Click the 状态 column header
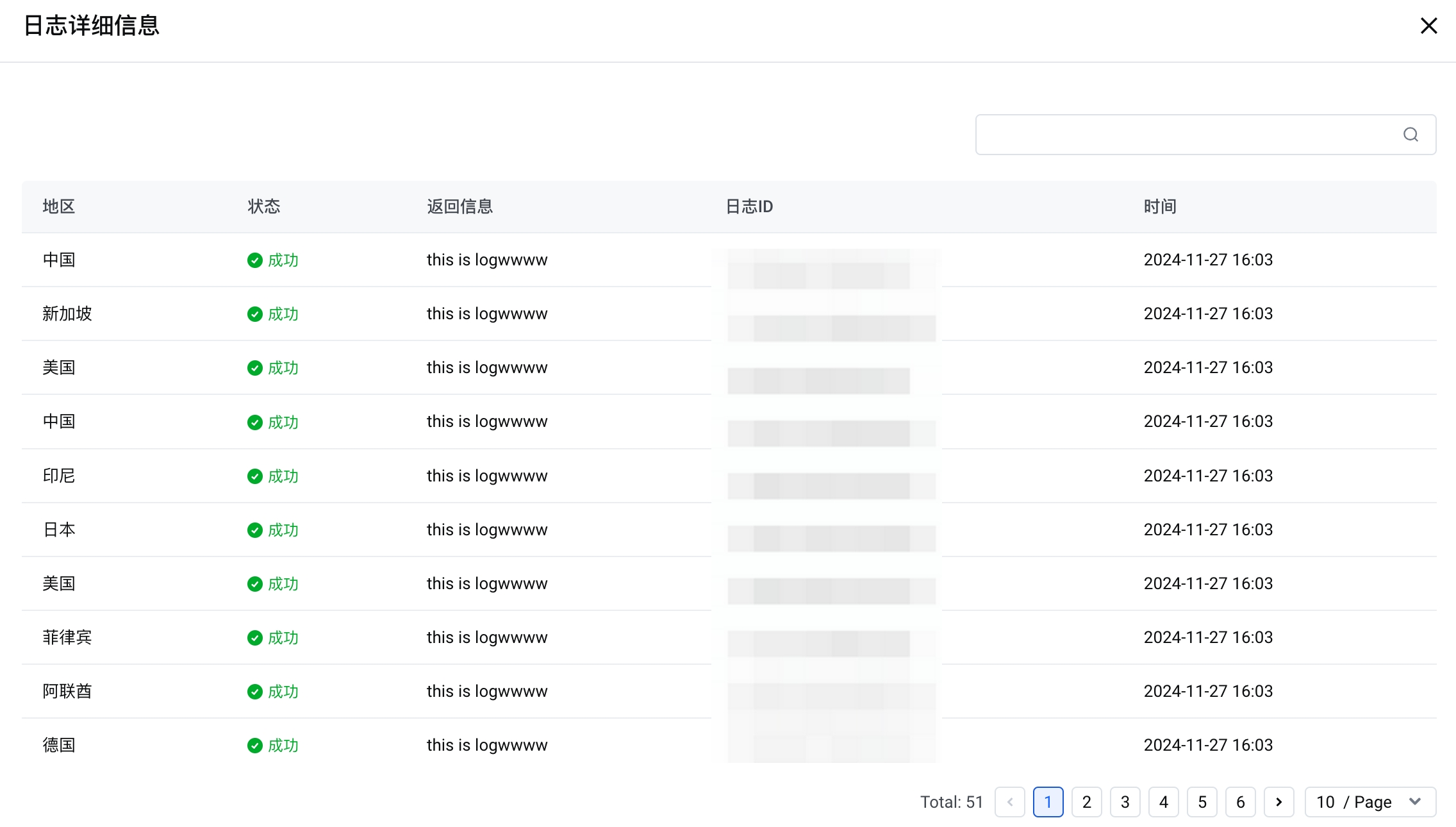 [263, 206]
